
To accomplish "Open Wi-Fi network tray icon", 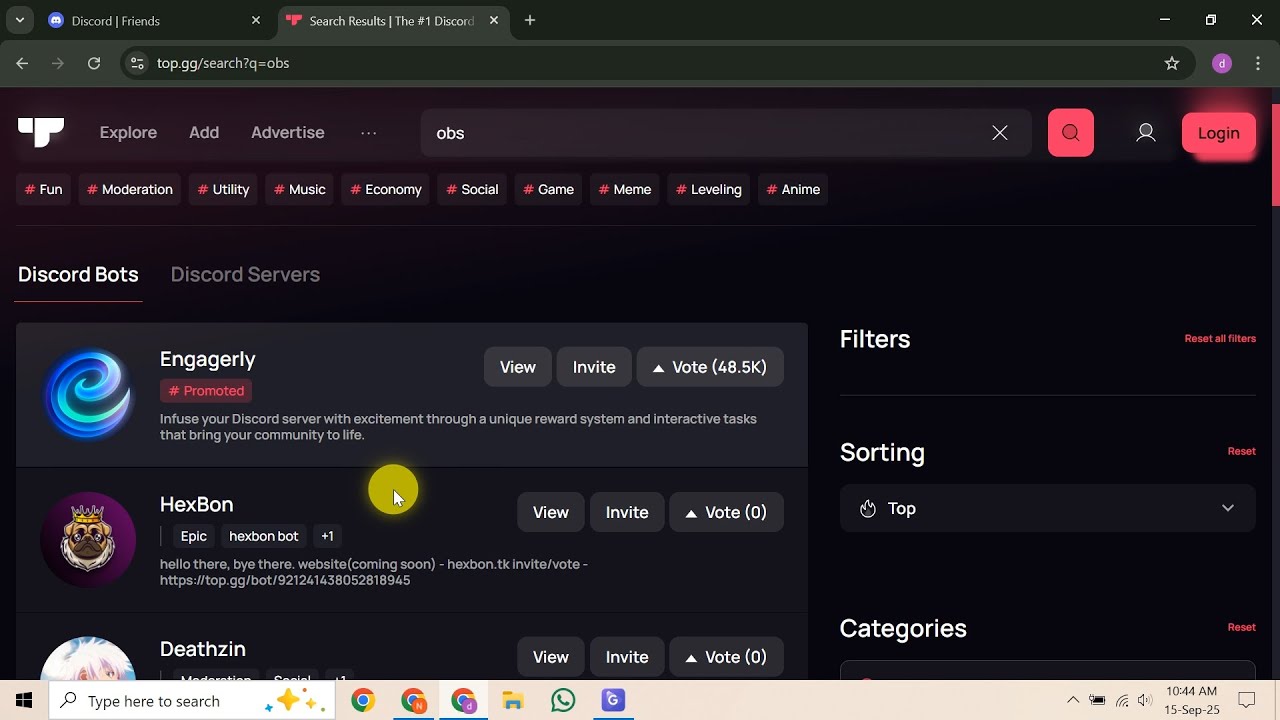I will tap(1122, 700).
